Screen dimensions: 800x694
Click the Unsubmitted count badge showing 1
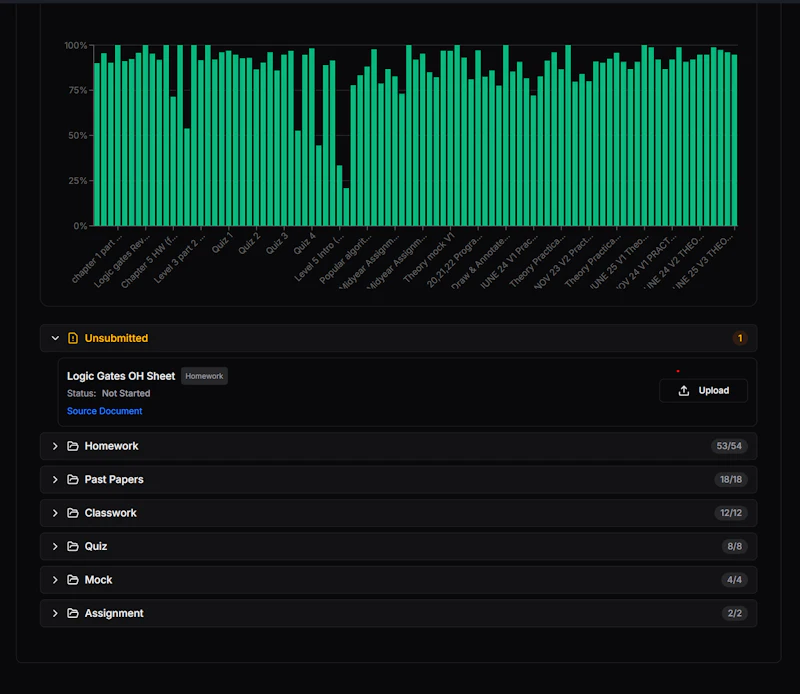tap(740, 338)
